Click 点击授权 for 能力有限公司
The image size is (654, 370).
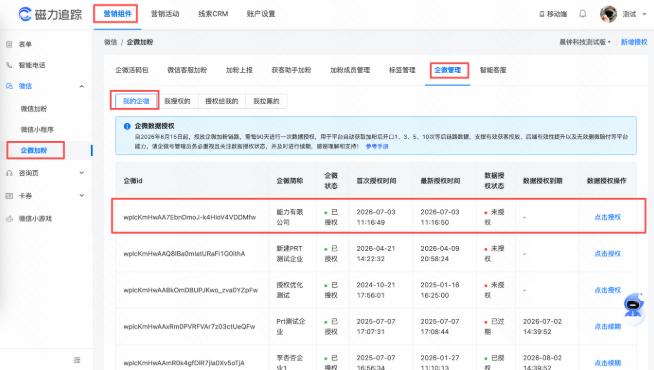point(607,217)
